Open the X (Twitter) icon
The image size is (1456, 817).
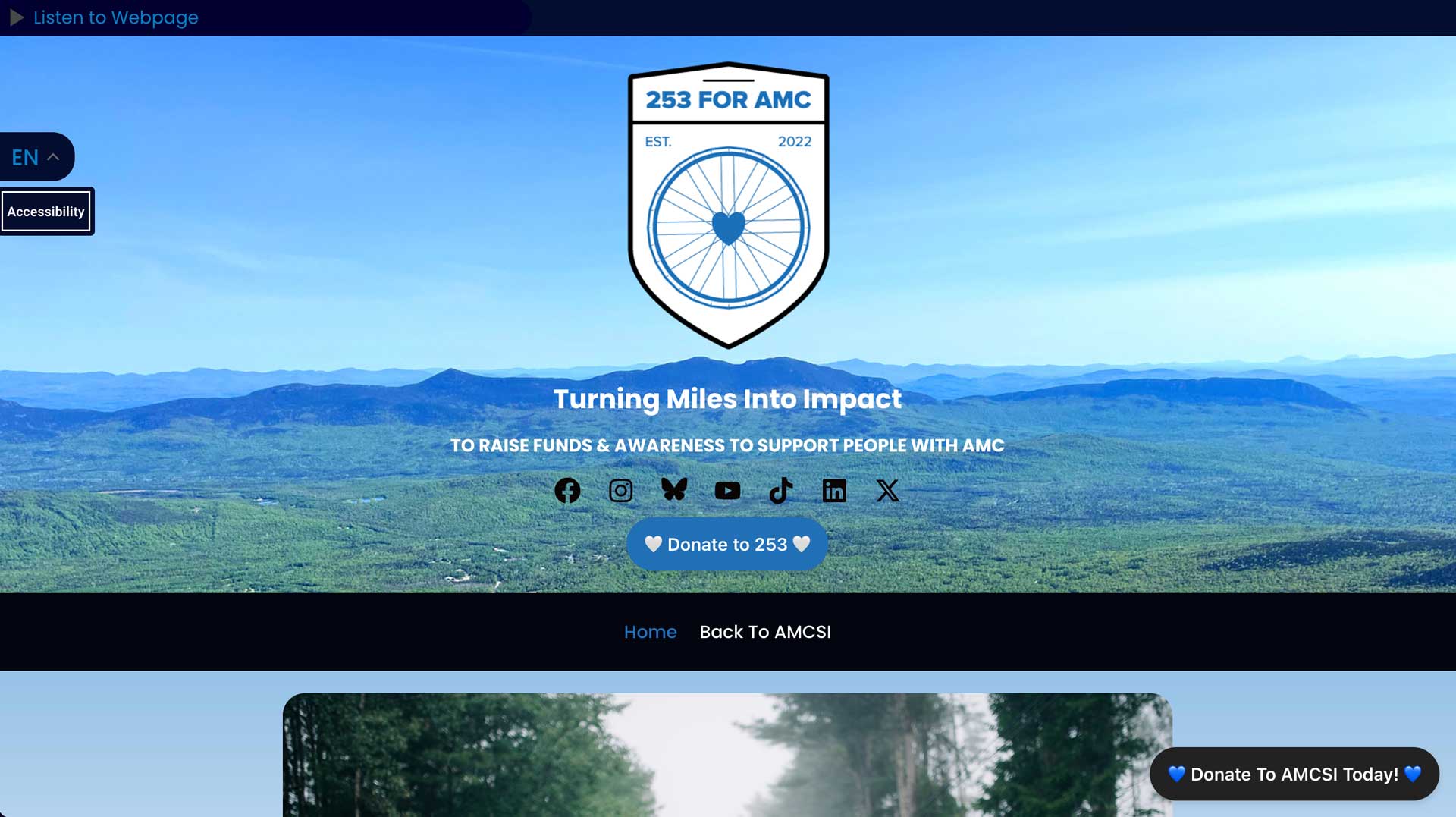888,491
